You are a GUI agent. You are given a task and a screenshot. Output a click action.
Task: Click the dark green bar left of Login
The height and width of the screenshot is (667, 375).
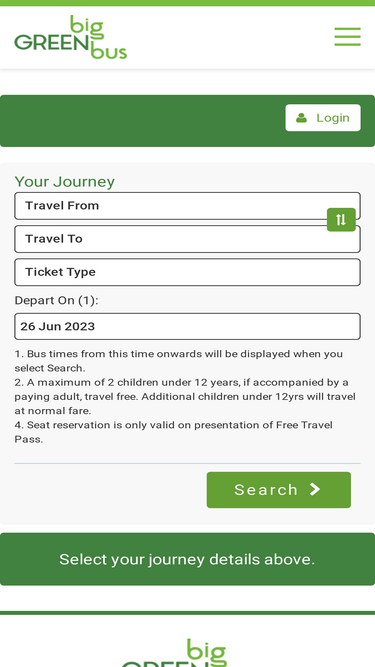click(x=142, y=121)
